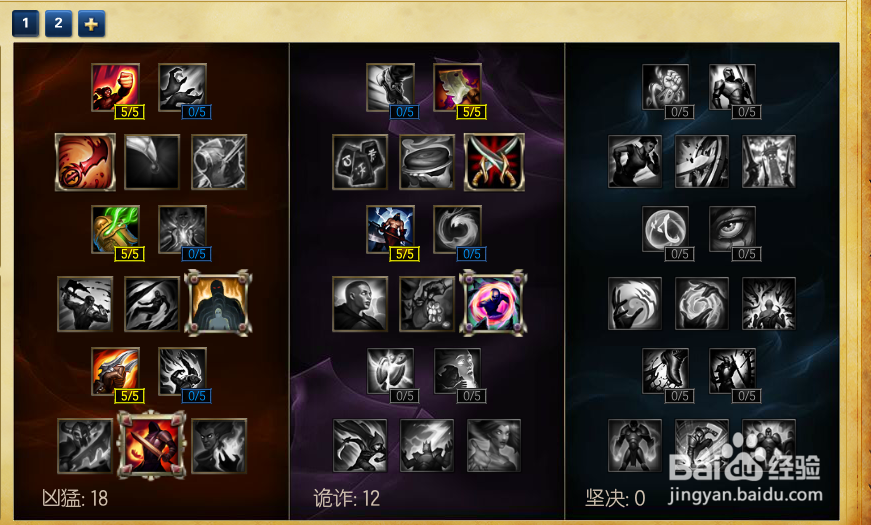This screenshot has width=871, height=525.
Task: Select the red swordsman keystone mastery
Action: click(151, 446)
